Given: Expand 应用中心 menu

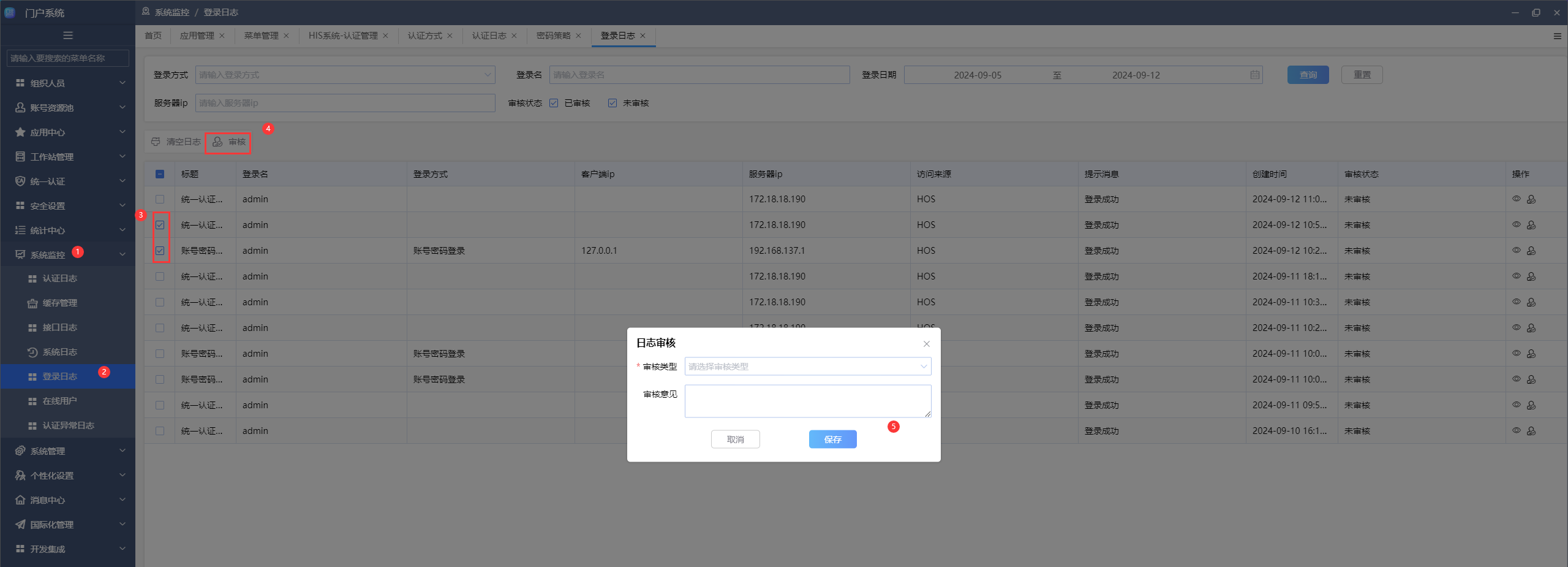Looking at the screenshot, I should click(67, 132).
